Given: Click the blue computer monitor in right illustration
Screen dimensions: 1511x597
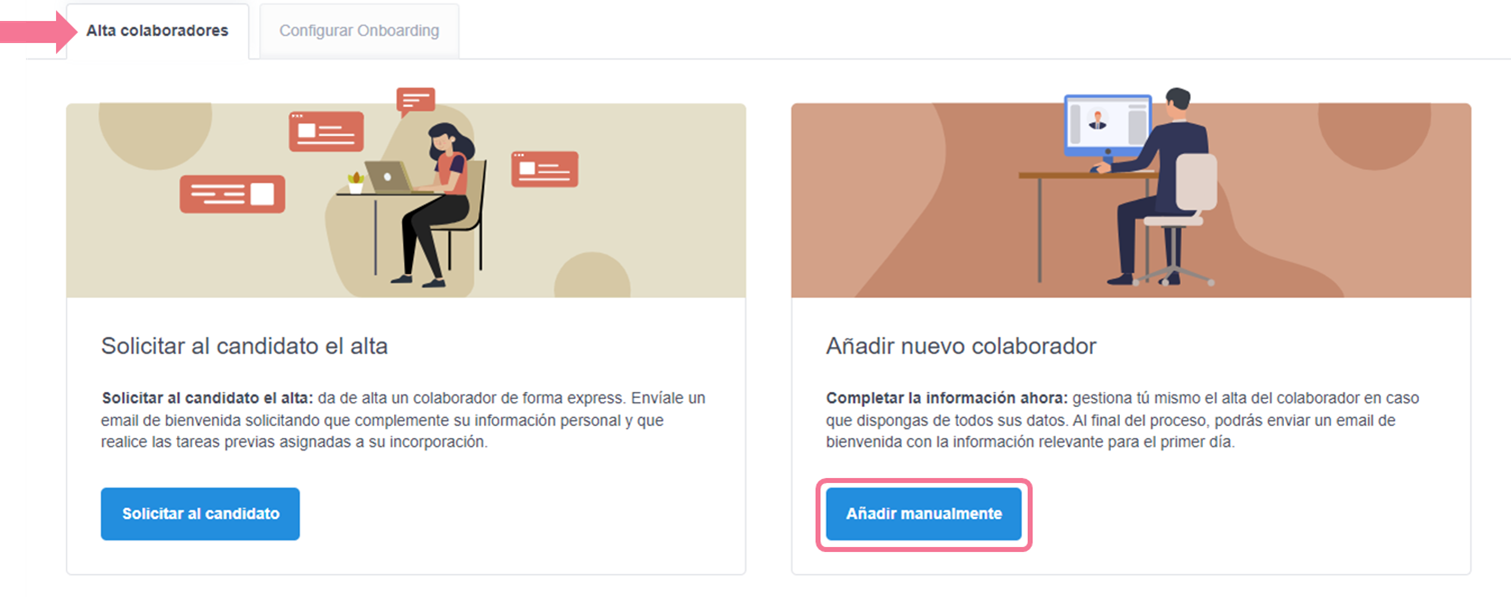Looking at the screenshot, I should [x=1108, y=125].
